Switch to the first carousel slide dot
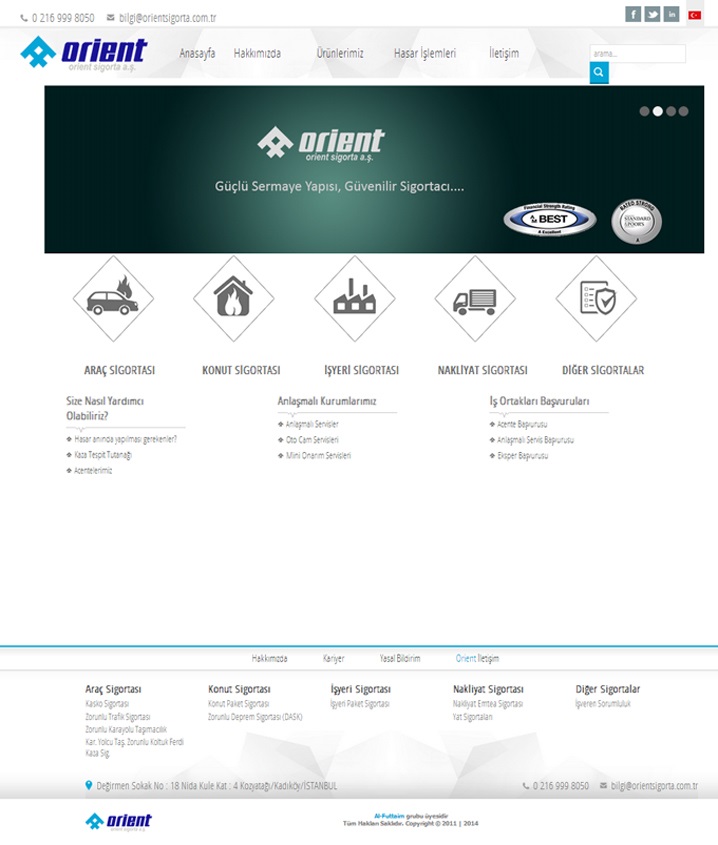The width and height of the screenshot is (718, 845). (645, 111)
